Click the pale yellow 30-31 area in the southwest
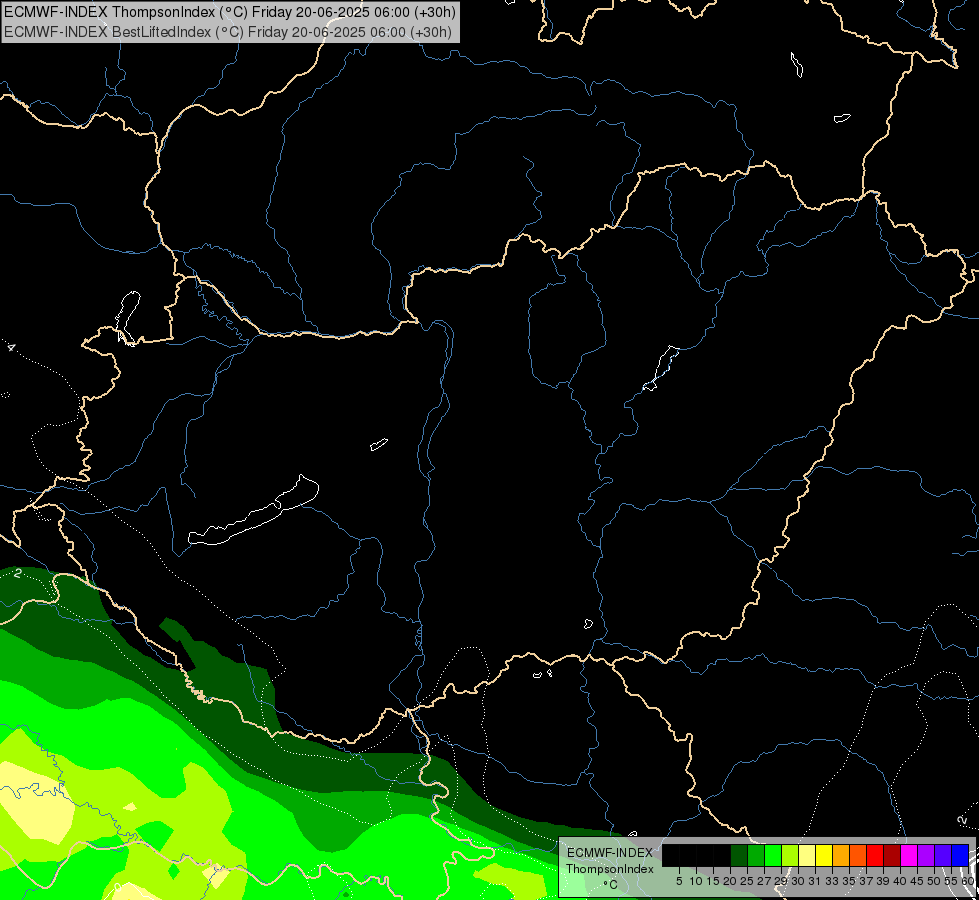The width and height of the screenshot is (979, 900). click(37, 806)
